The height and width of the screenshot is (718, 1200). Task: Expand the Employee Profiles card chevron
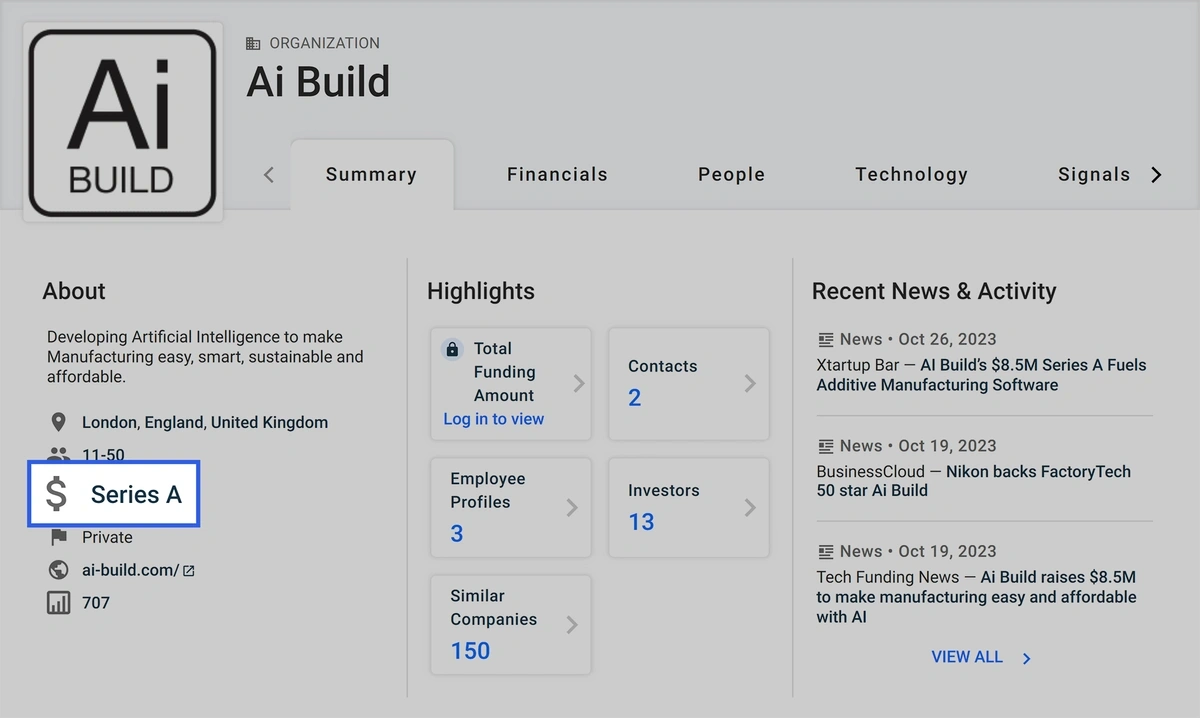point(572,508)
